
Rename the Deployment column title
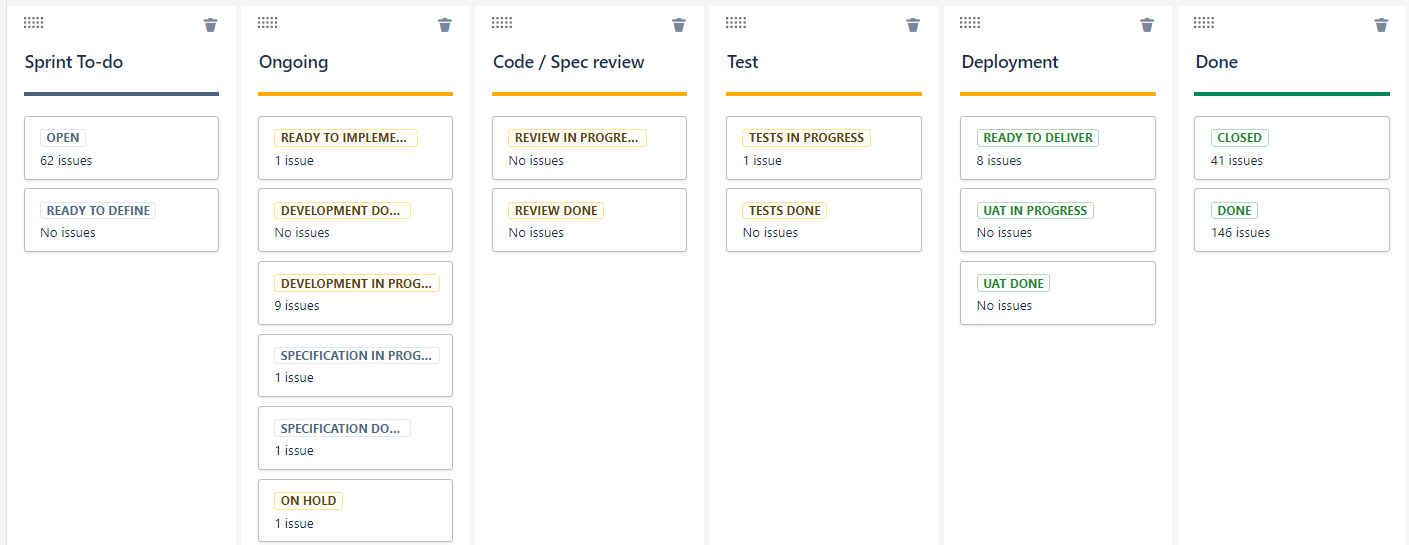tap(1010, 62)
